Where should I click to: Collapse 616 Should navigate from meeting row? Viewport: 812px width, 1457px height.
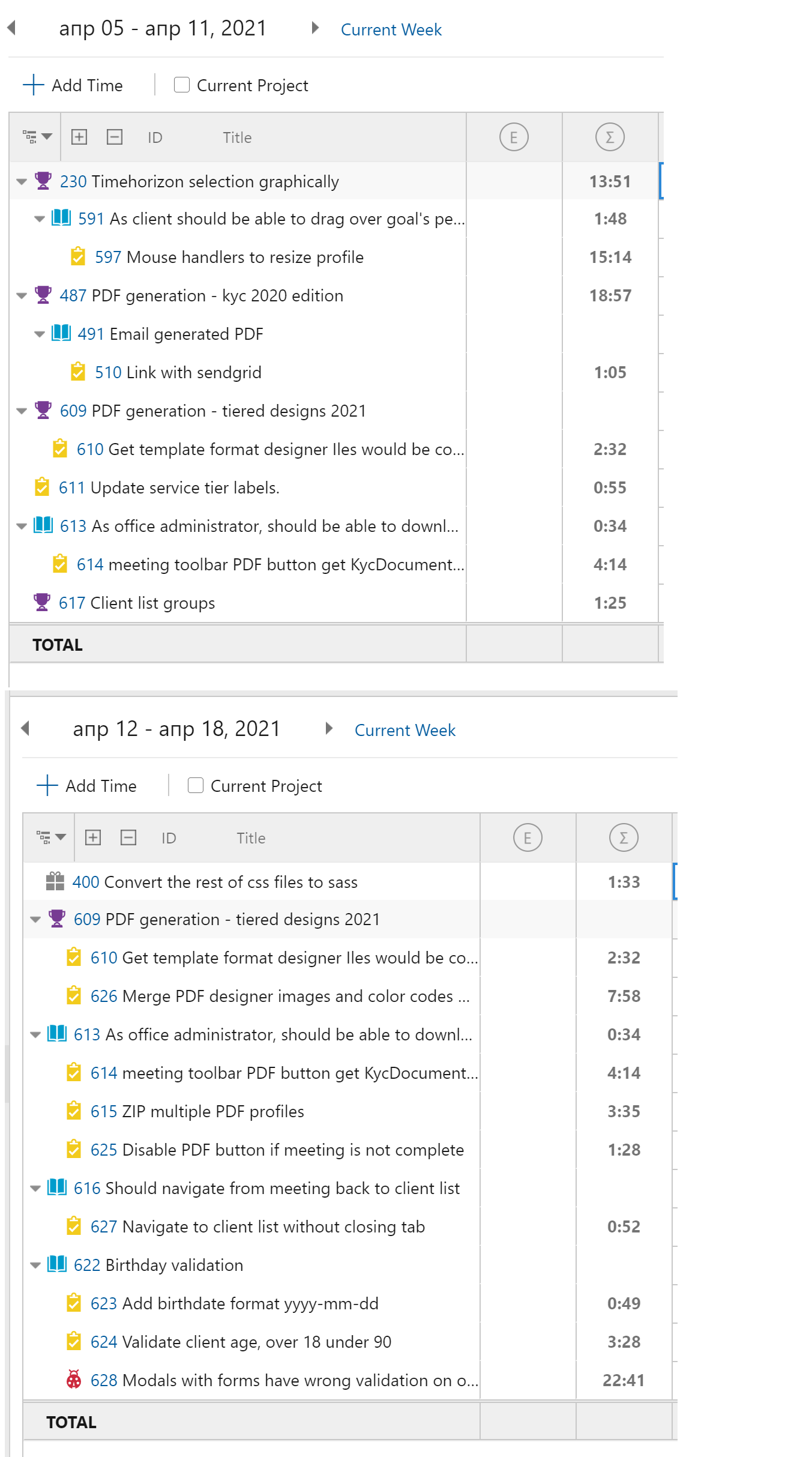[x=35, y=1188]
